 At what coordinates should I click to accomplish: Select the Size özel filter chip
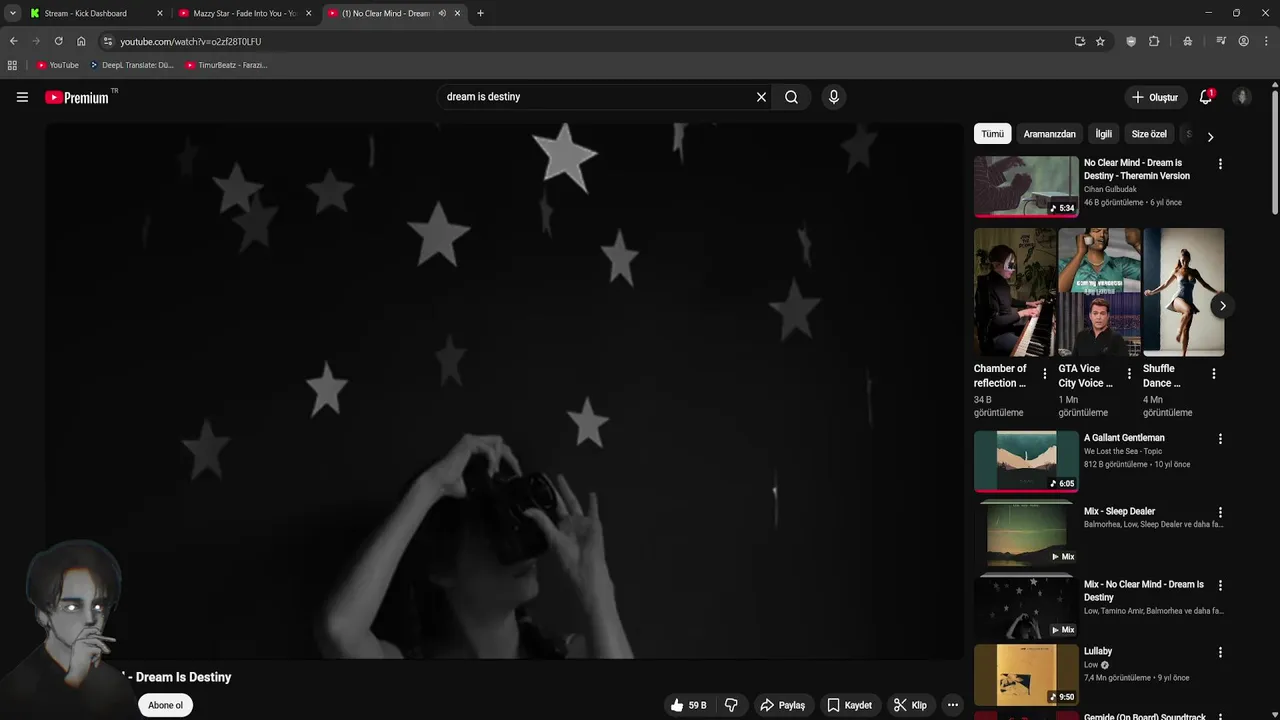point(1149,134)
